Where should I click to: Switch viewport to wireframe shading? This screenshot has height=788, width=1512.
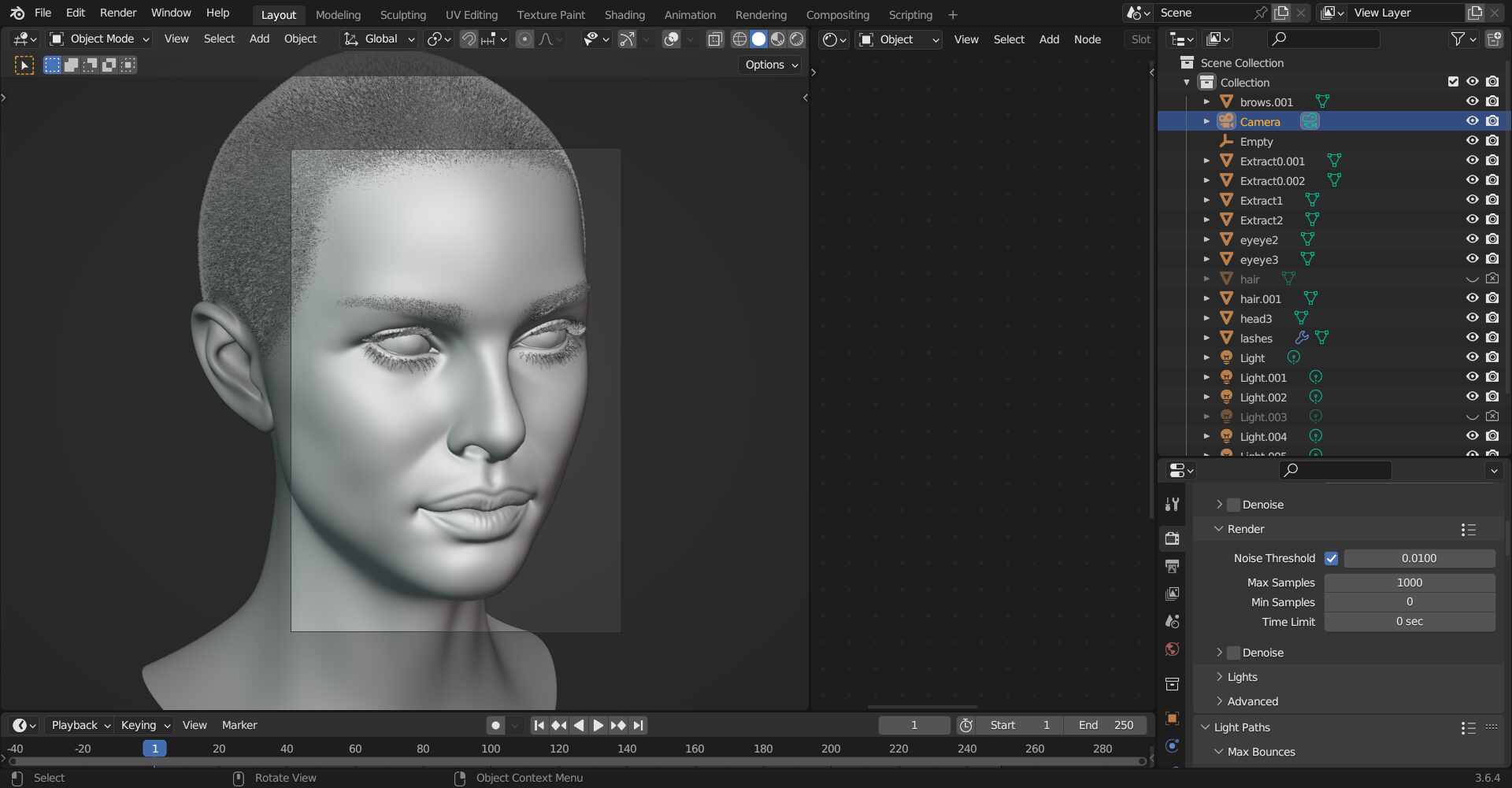tap(739, 39)
